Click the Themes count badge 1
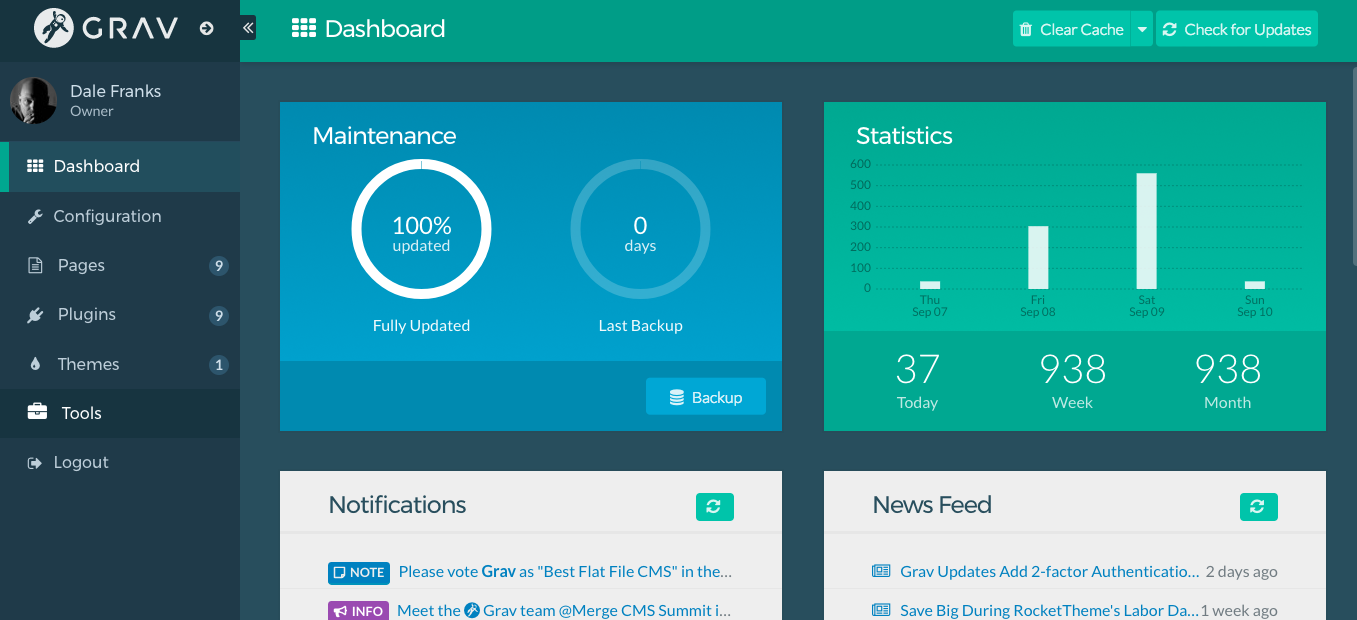1357x620 pixels. (219, 365)
